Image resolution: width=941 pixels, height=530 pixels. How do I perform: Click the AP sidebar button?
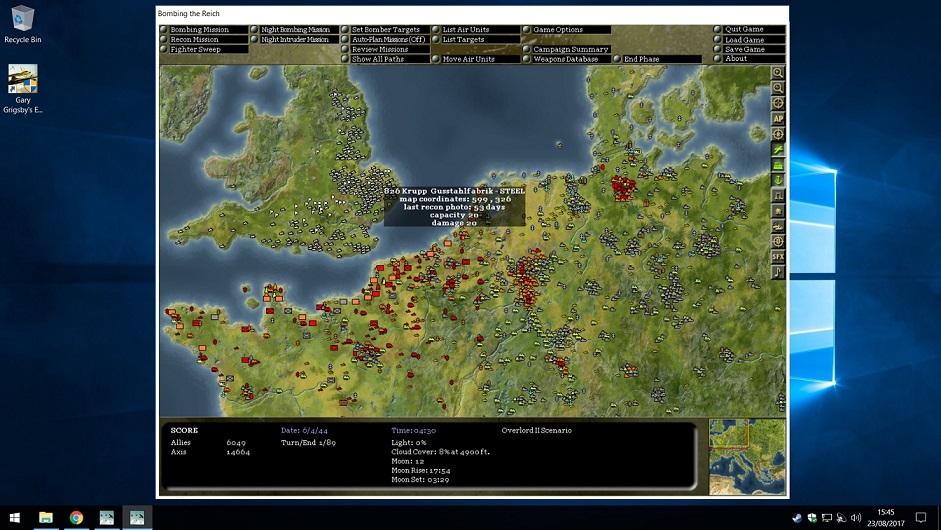pyautogui.click(x=778, y=119)
